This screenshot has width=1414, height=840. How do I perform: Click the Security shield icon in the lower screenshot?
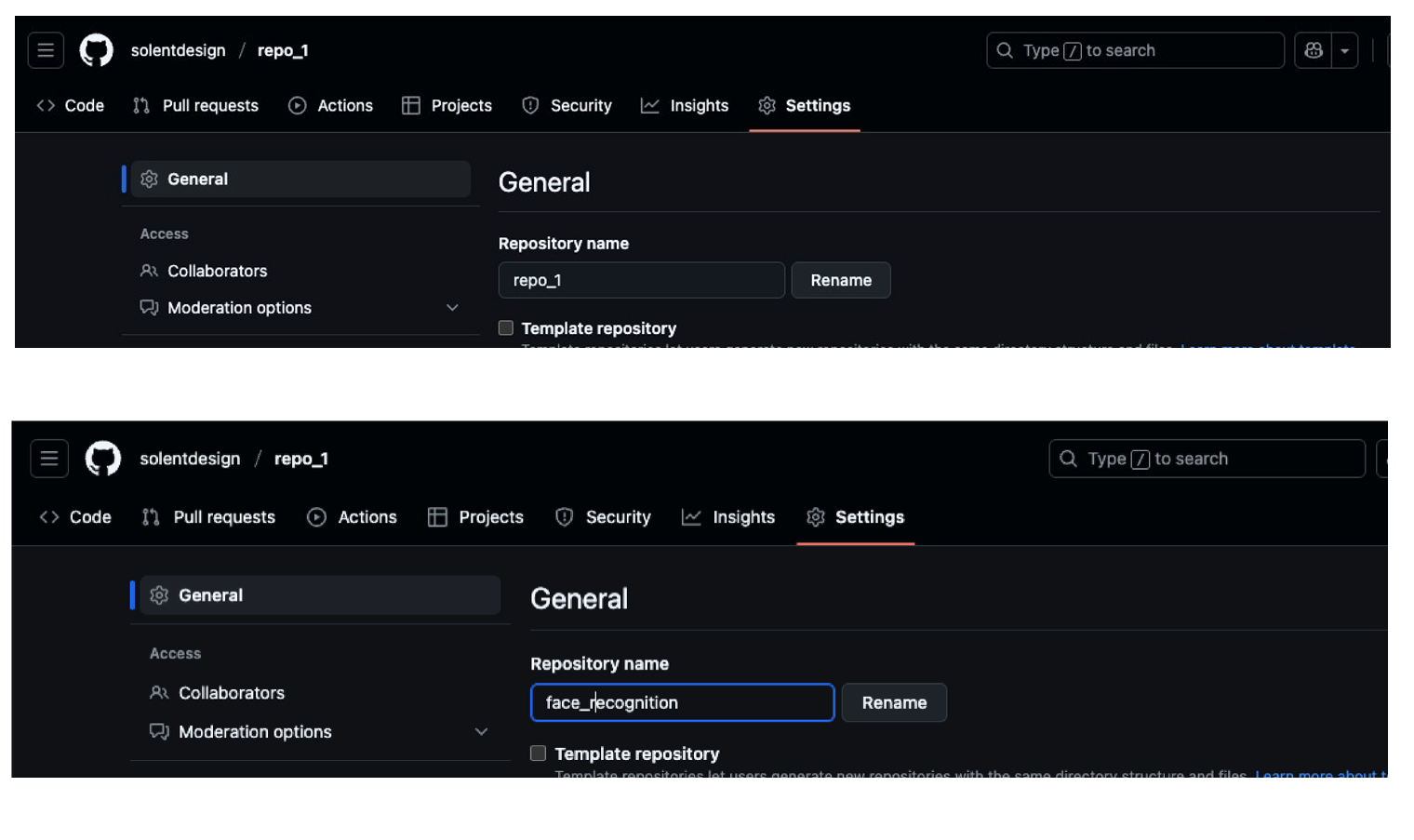click(x=564, y=517)
